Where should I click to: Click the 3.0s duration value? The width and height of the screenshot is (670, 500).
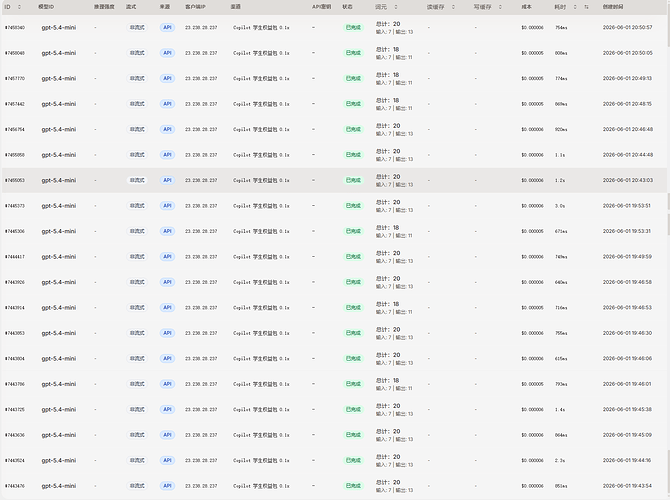[x=560, y=206]
